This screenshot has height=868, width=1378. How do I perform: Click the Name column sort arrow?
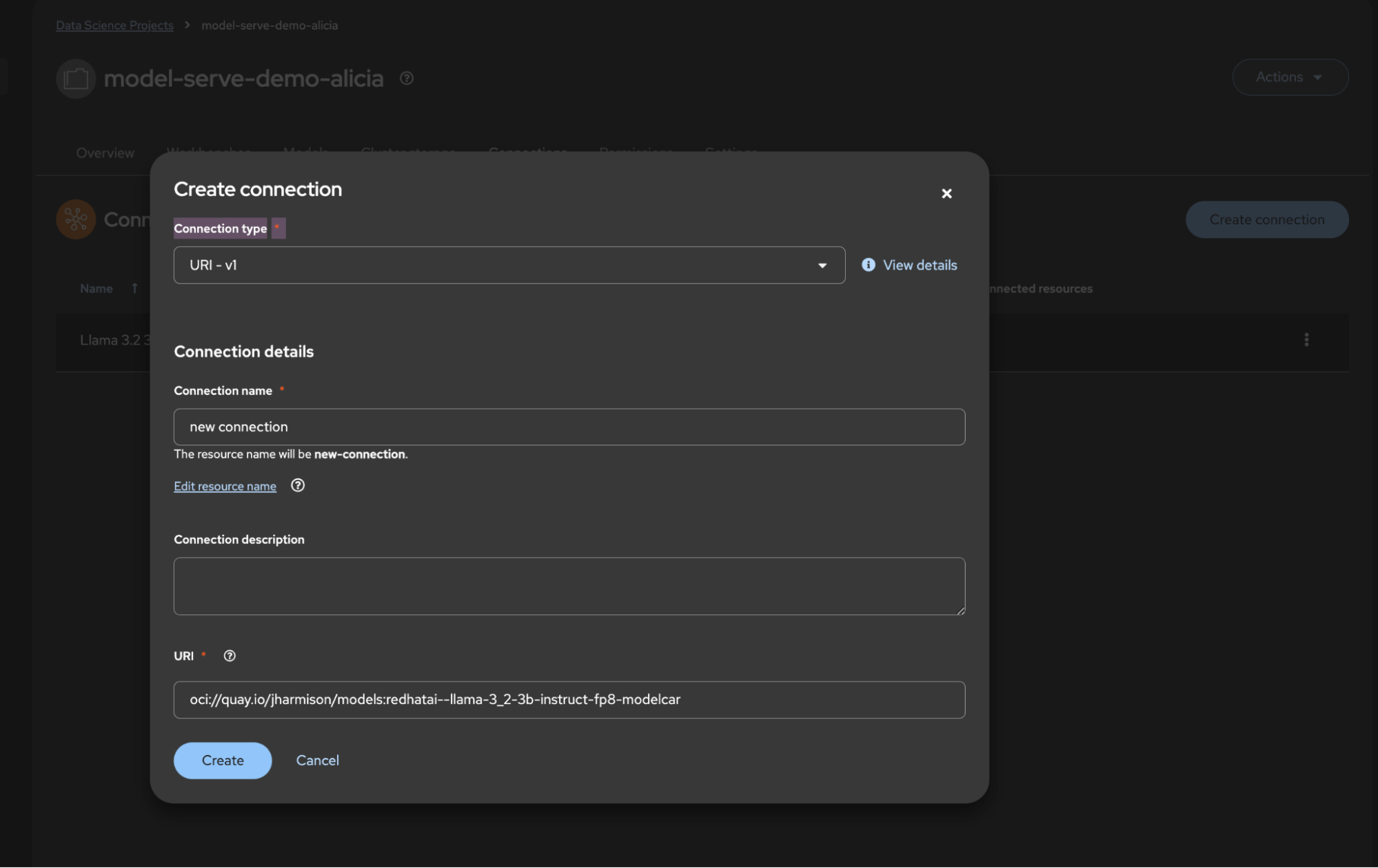[135, 288]
